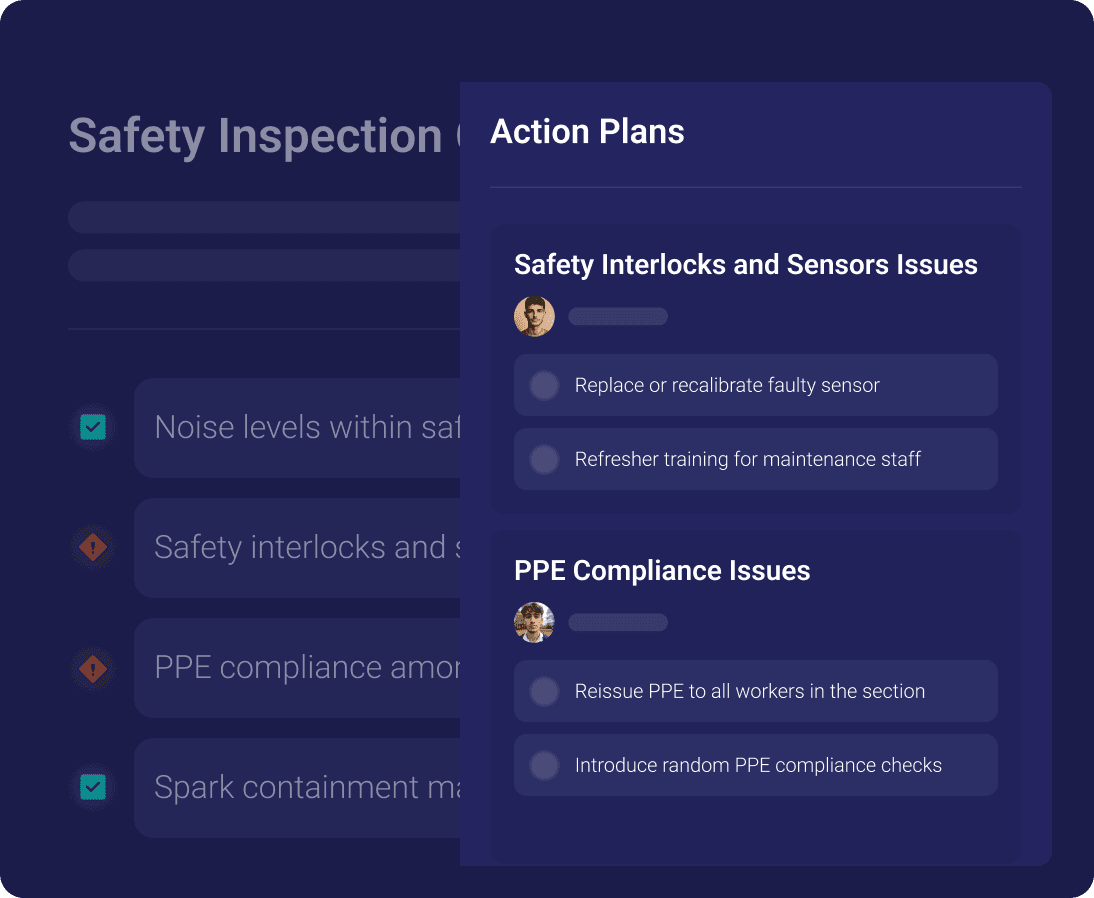
Task: Click the 'Safety Interlocks and Sensors Issues' heading
Action: click(745, 265)
